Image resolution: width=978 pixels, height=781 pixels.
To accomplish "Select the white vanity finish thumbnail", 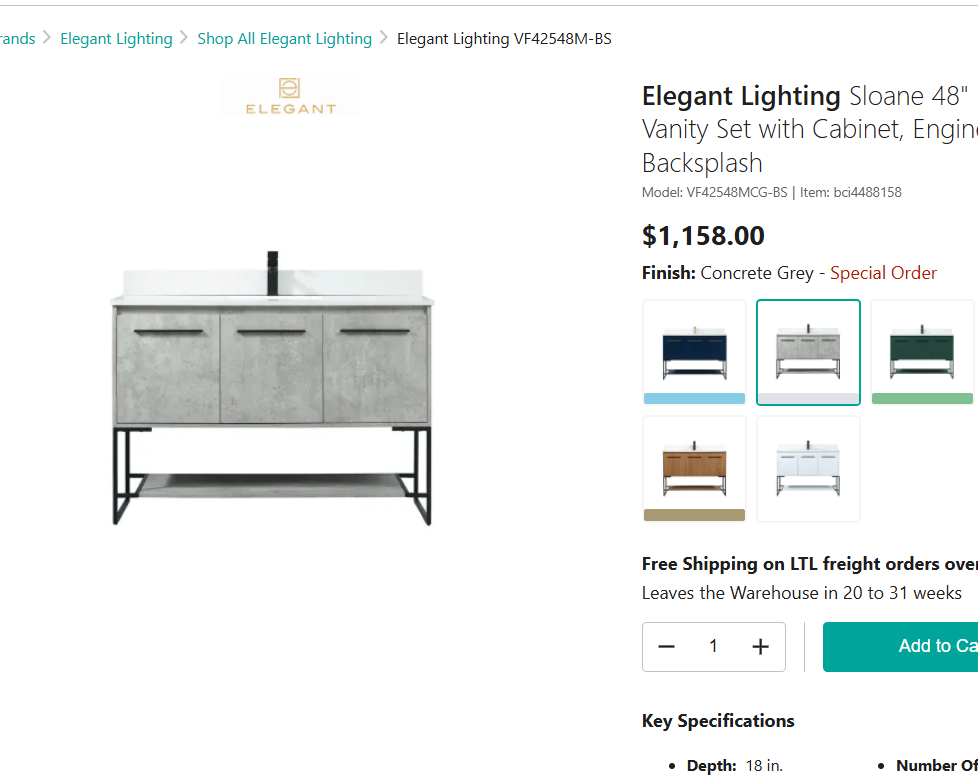I will (x=808, y=467).
